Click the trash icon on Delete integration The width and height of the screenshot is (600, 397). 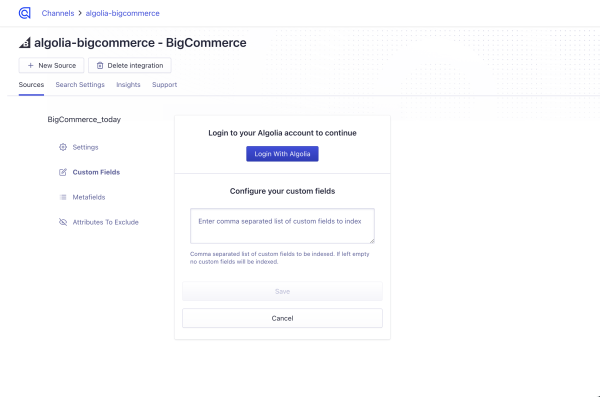(x=100, y=65)
